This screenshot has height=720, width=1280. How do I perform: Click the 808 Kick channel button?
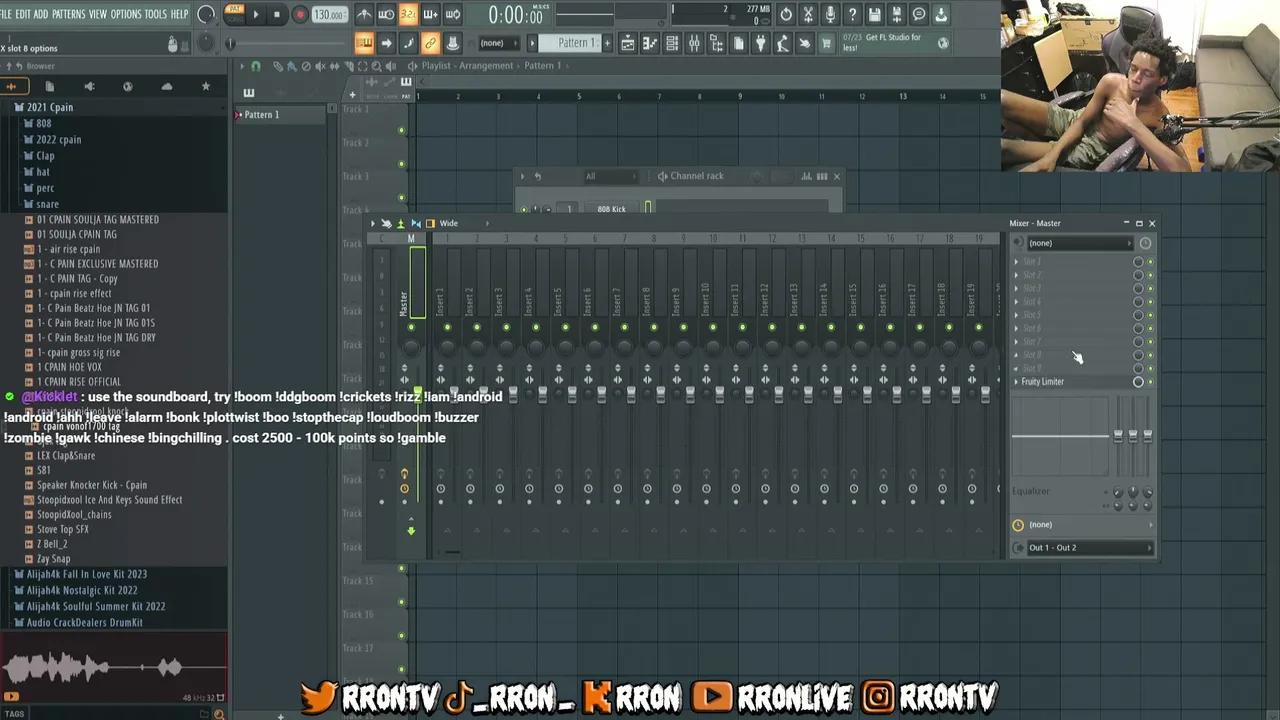pos(611,209)
